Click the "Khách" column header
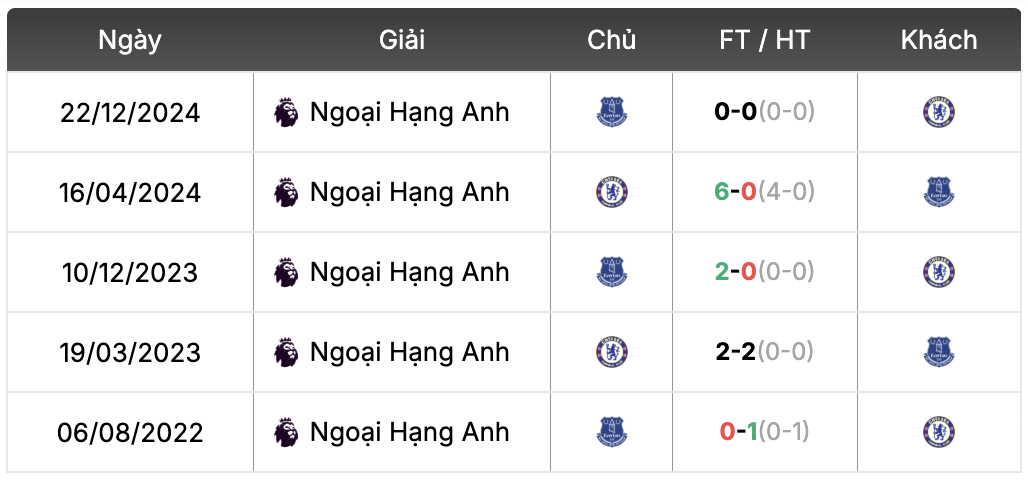 [x=938, y=40]
